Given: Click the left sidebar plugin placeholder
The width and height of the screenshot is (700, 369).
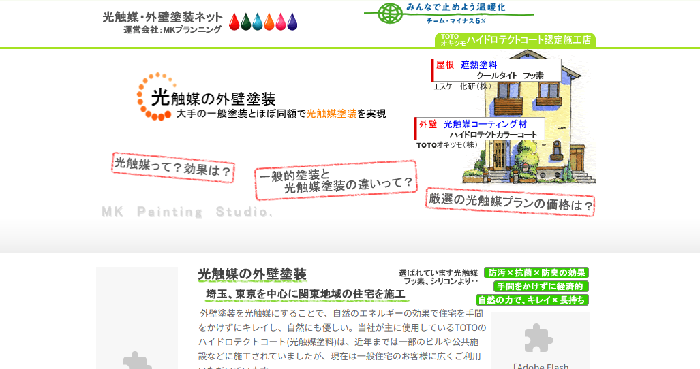Looking at the screenshot, I should coord(137,318).
